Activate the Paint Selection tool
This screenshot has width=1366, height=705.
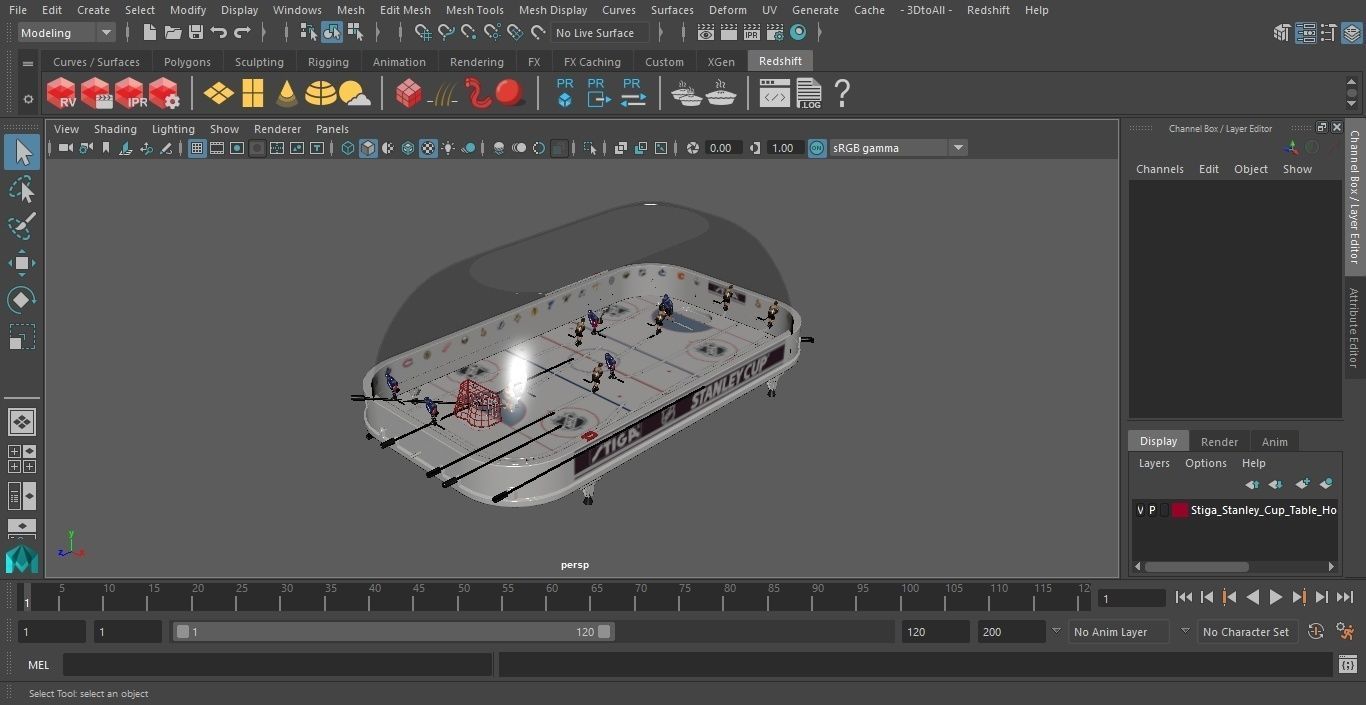pyautogui.click(x=22, y=226)
